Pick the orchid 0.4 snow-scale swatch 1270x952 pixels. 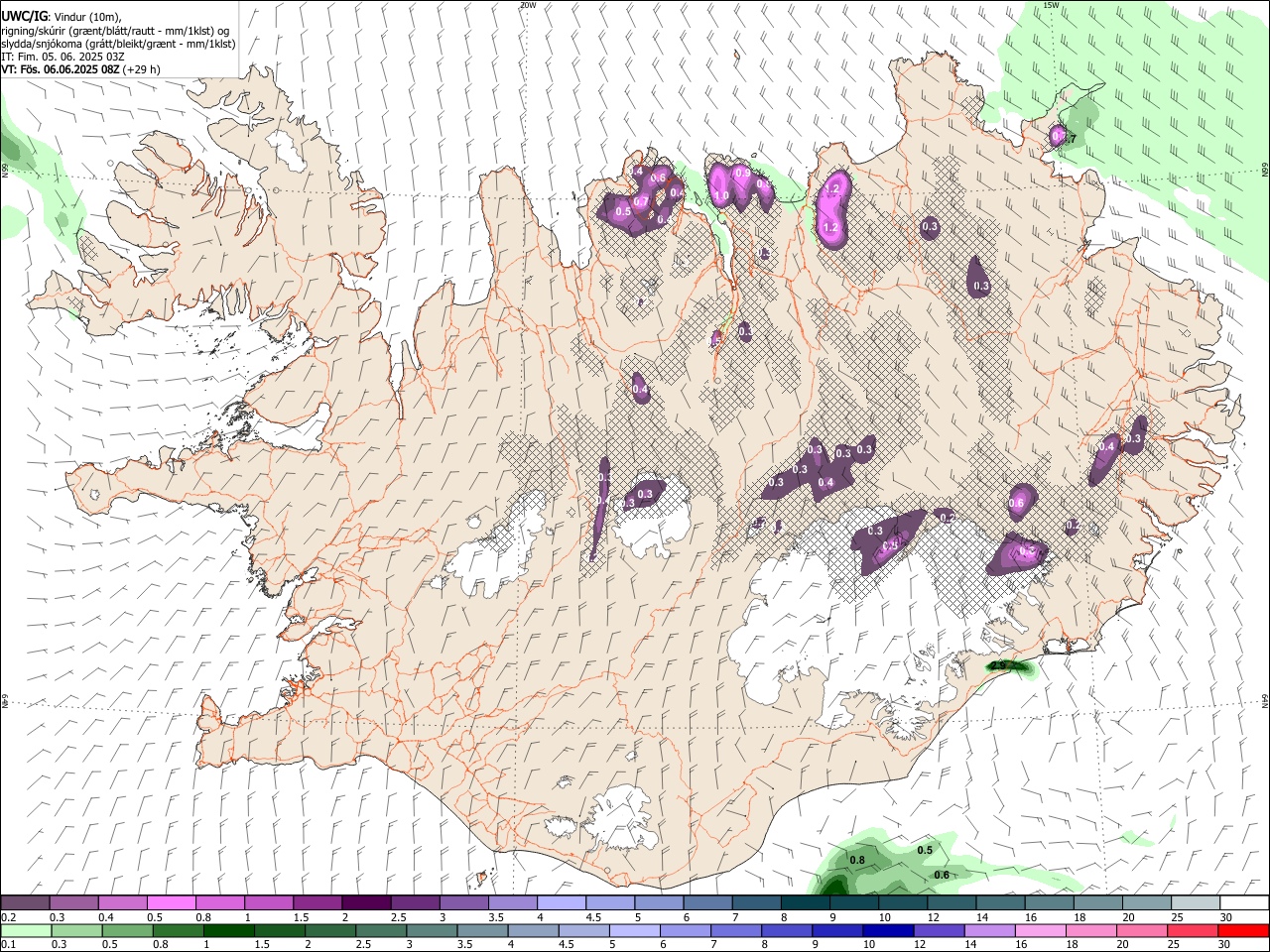pos(122,902)
